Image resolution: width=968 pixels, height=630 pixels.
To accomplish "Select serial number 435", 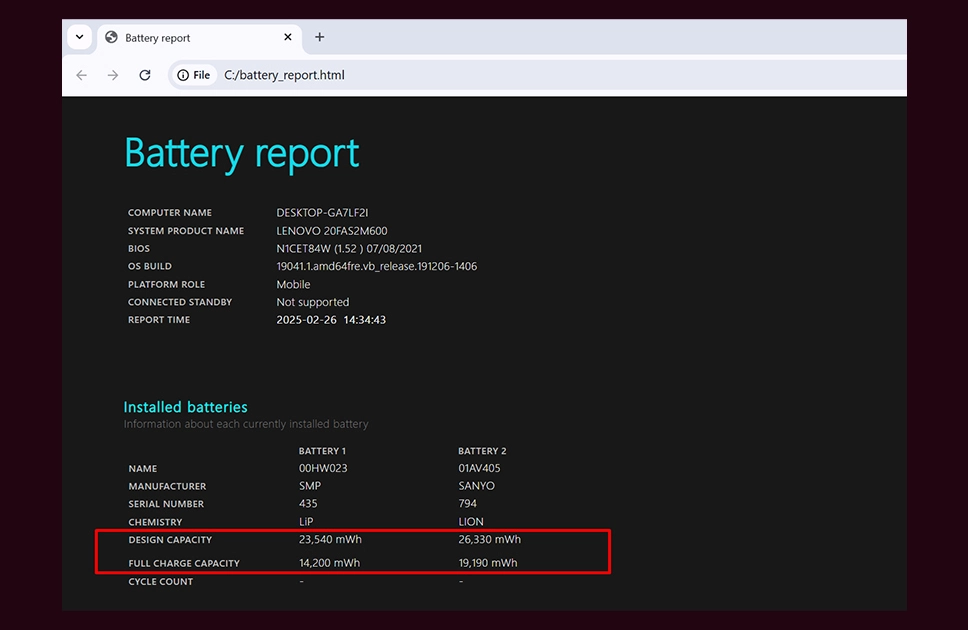I will 308,503.
